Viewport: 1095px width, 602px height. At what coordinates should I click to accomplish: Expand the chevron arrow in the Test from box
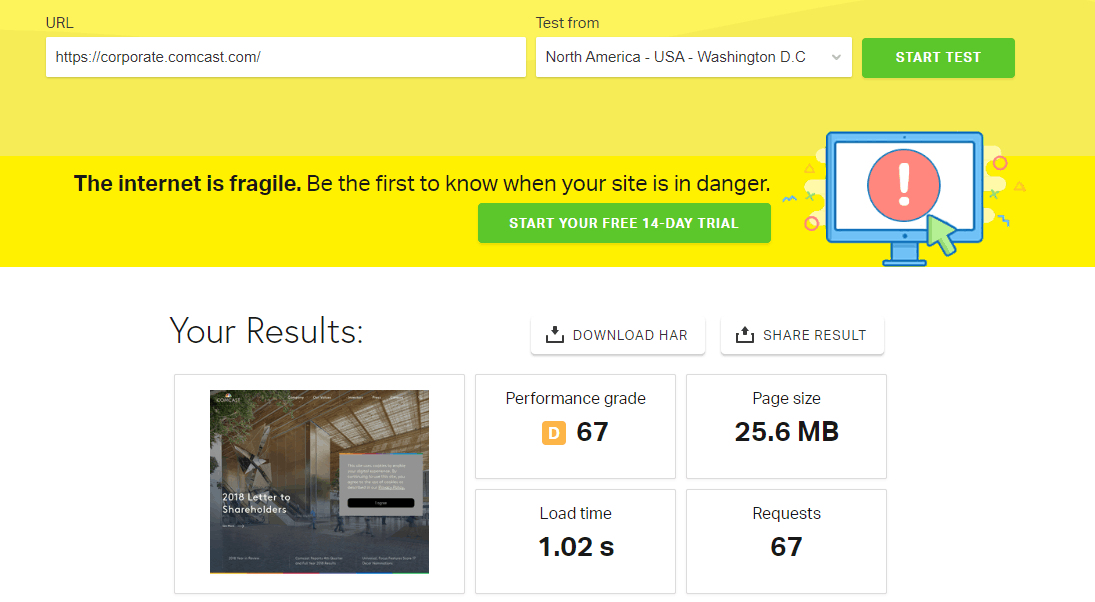tap(836, 57)
